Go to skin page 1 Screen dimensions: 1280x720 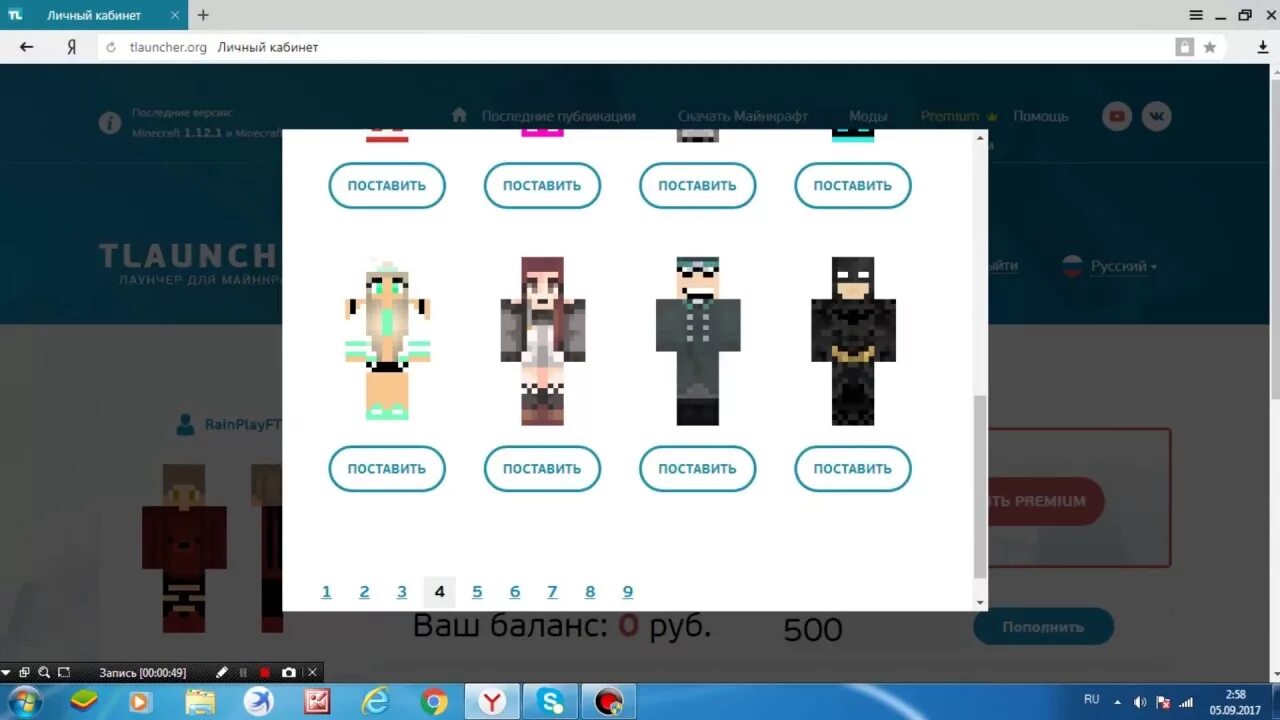click(326, 592)
